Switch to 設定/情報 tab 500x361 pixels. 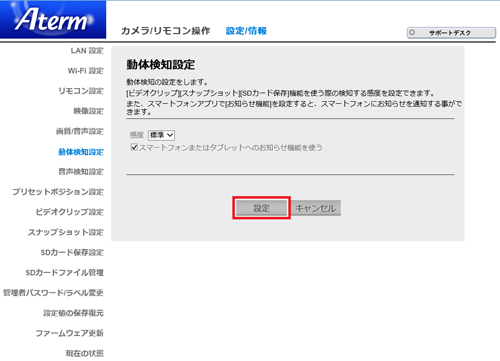click(246, 31)
